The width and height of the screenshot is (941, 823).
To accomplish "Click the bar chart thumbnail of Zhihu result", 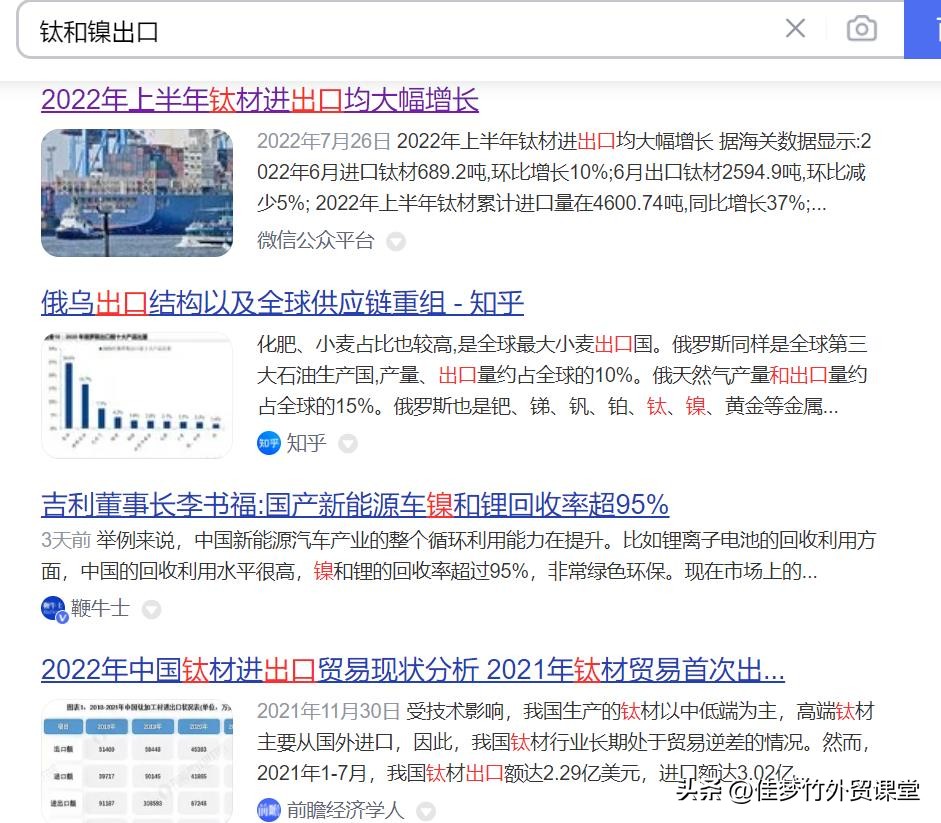I will click(137, 394).
